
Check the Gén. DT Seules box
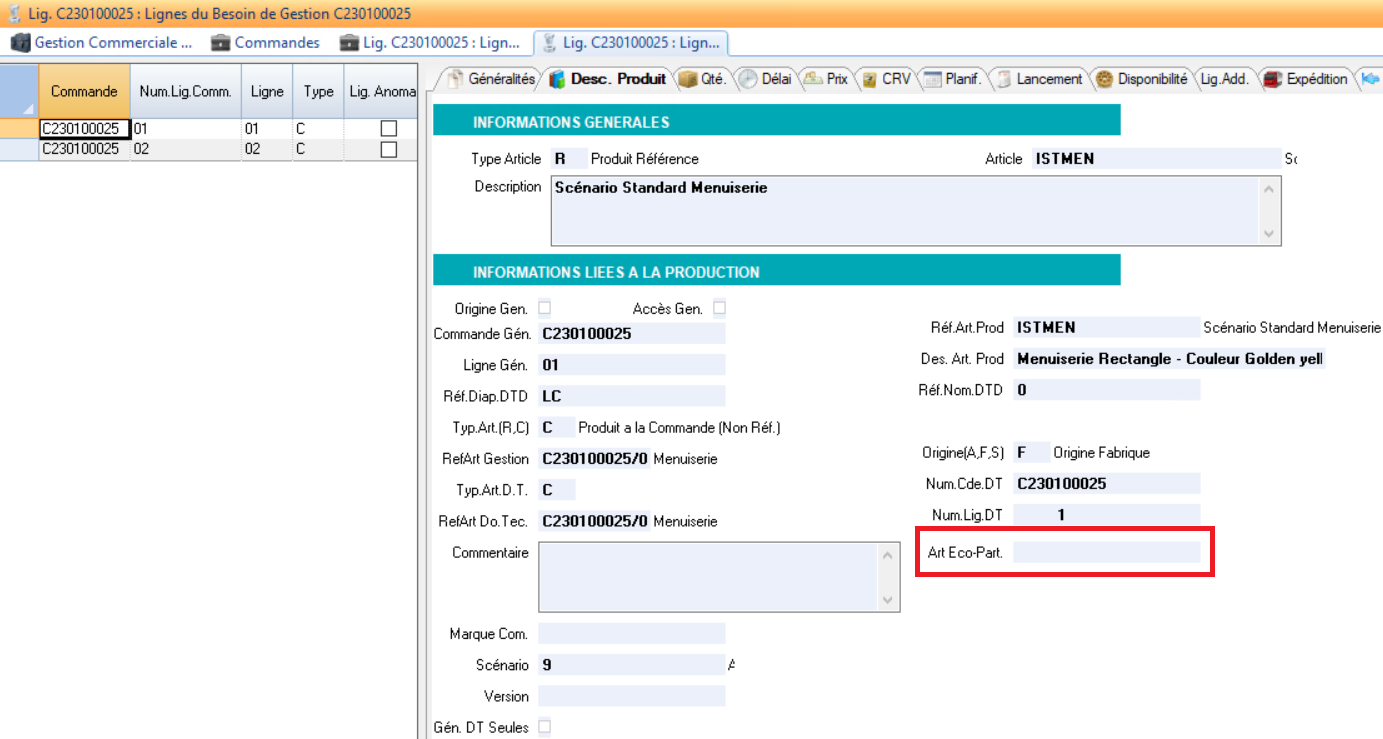click(x=545, y=727)
